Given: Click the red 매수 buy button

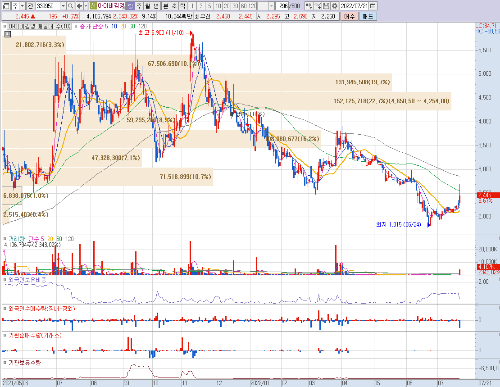Looking at the screenshot, I should click(349, 16).
